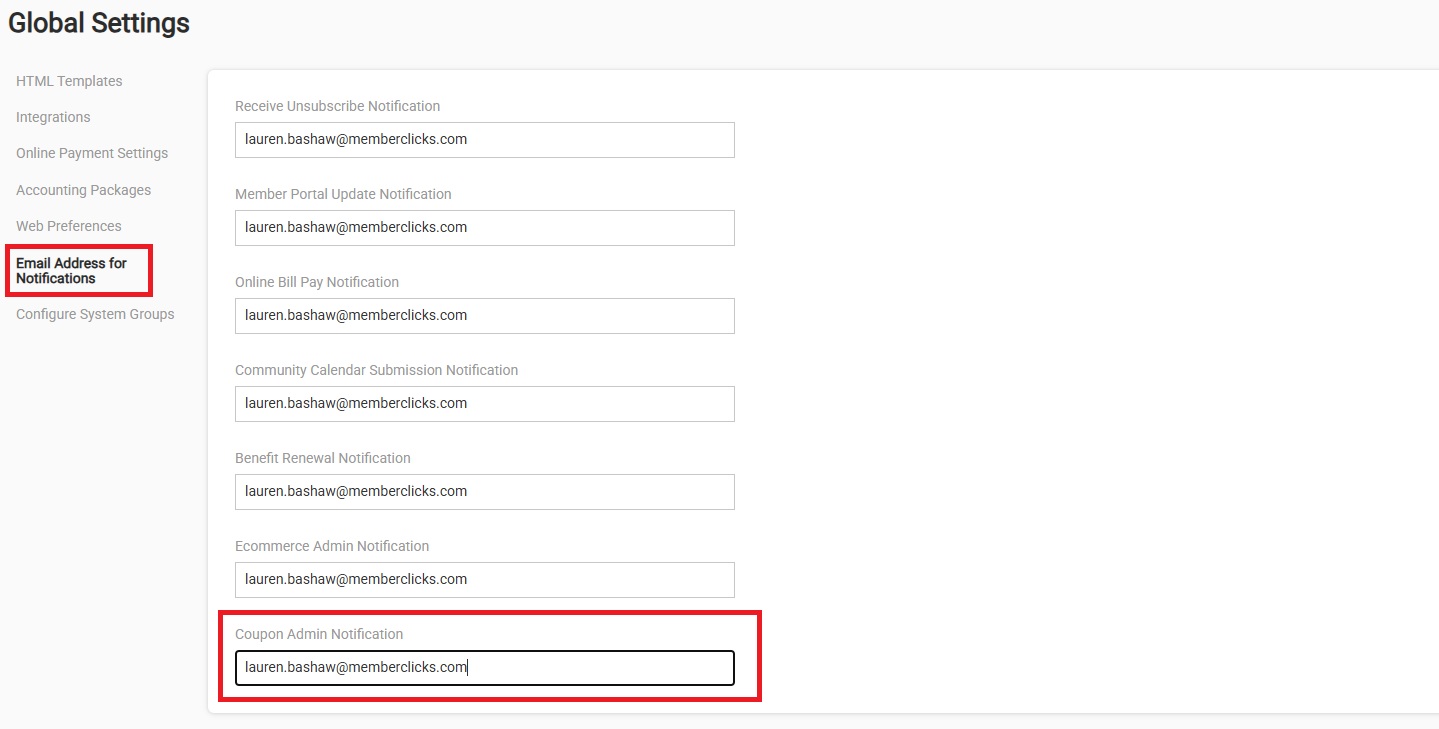Click the Global Settings page heading
Screen dimensions: 1439x729
pos(99,23)
